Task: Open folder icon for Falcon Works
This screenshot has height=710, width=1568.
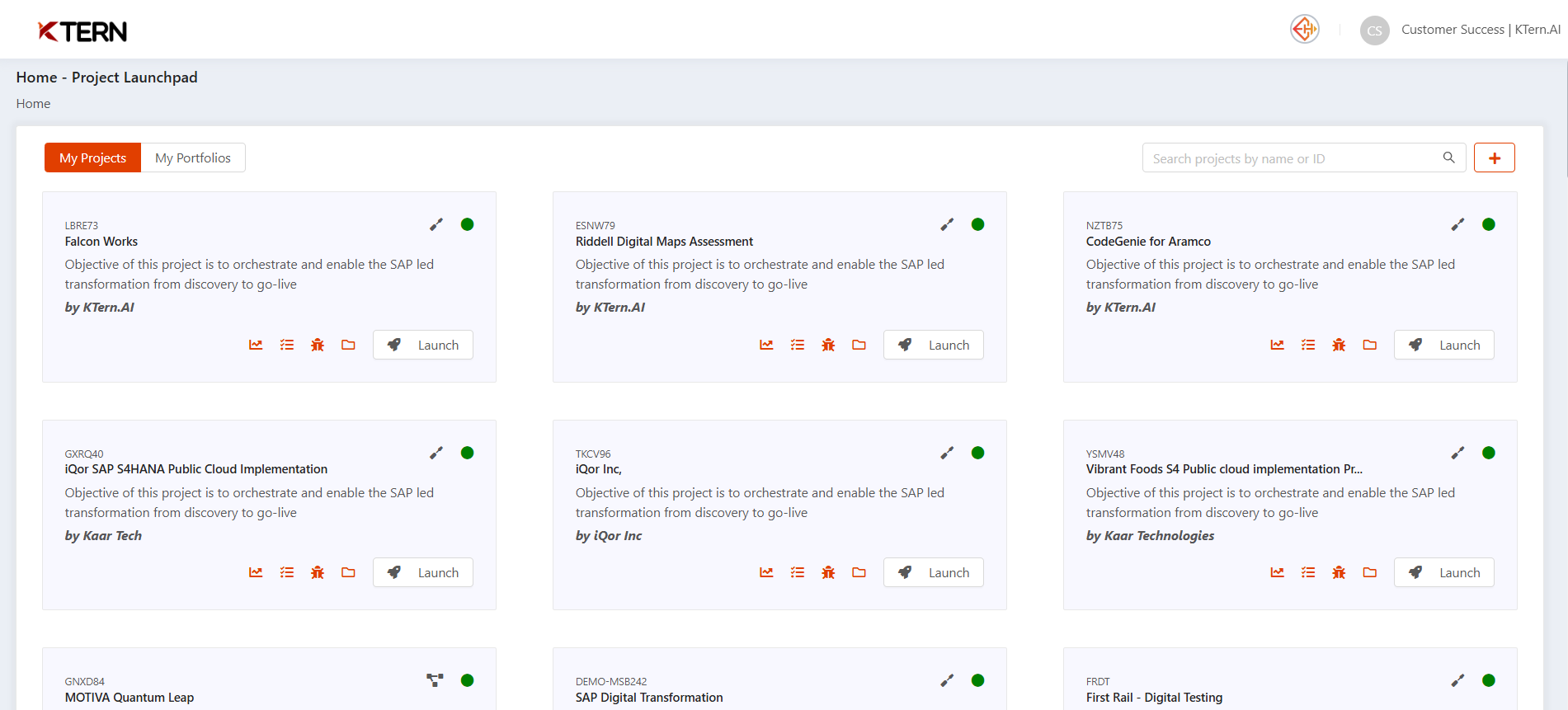Action: pos(348,345)
